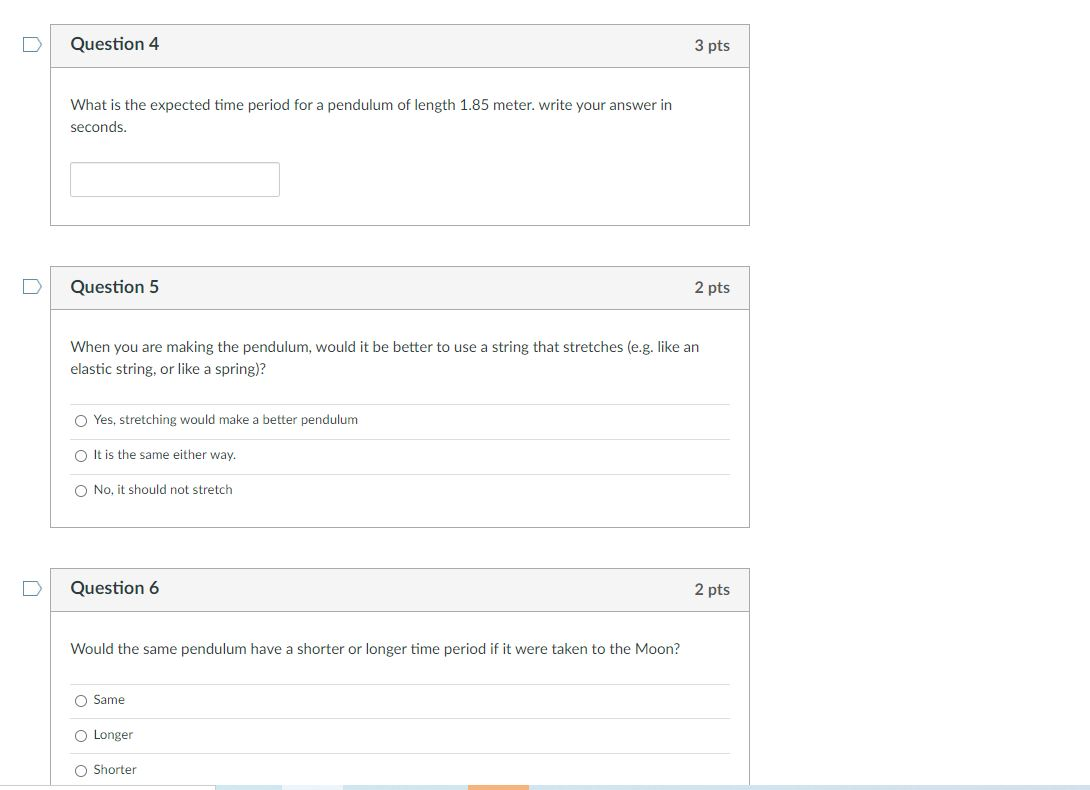The image size is (1090, 790).
Task: Select 'No, it should not stretch'
Action: [81, 490]
